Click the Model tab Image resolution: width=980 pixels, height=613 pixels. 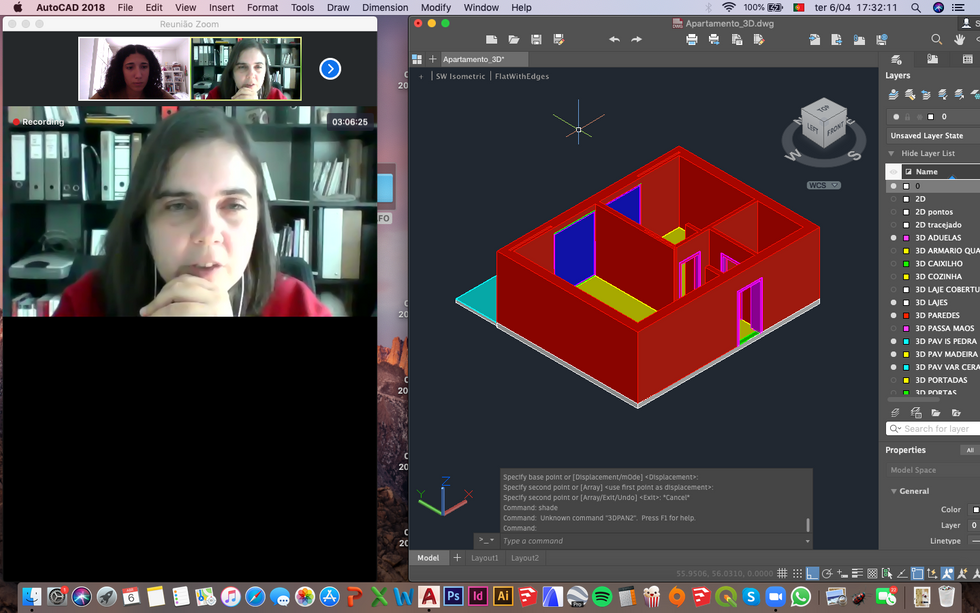(428, 558)
